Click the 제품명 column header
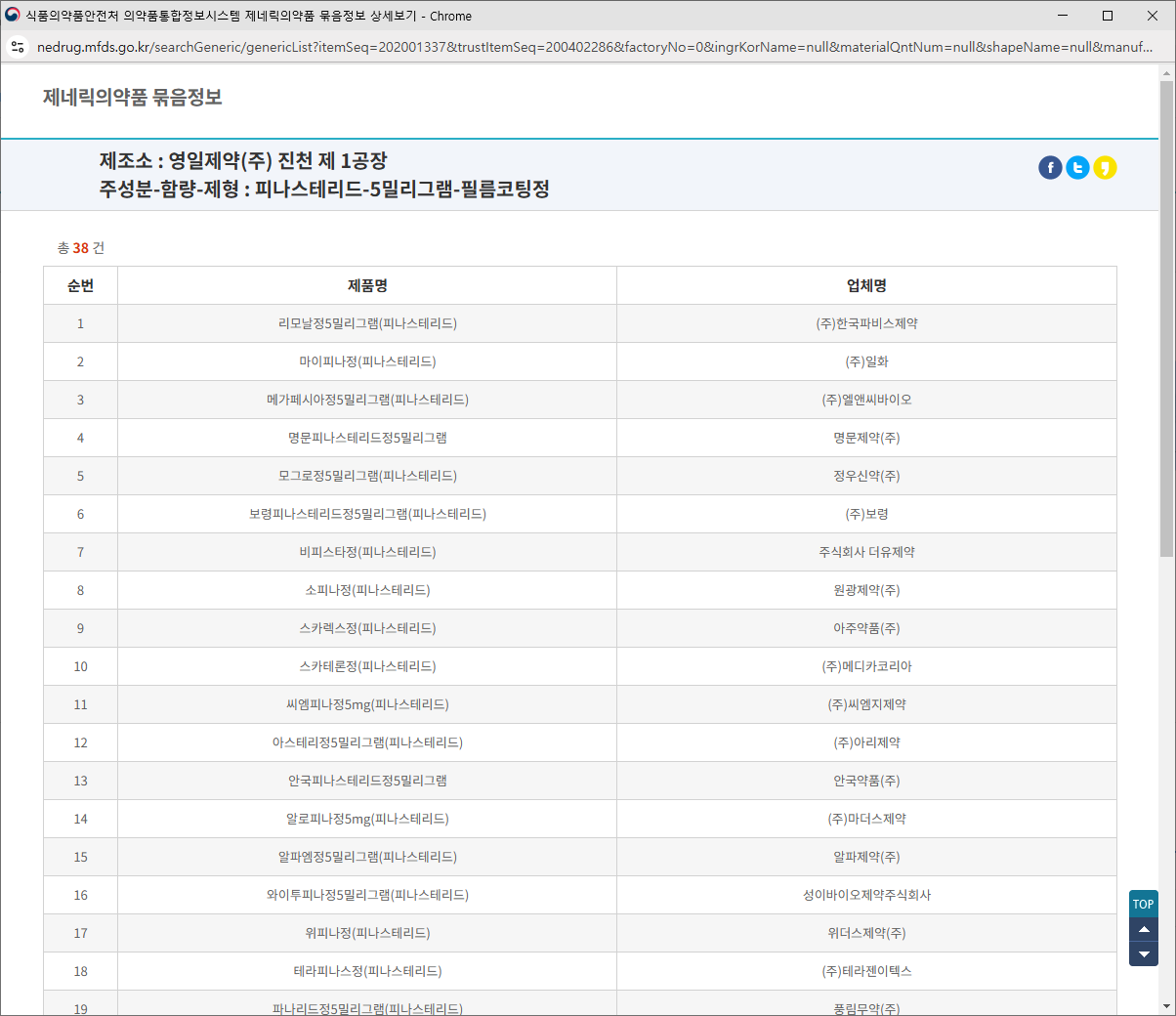The width and height of the screenshot is (1176, 1016). point(367,285)
